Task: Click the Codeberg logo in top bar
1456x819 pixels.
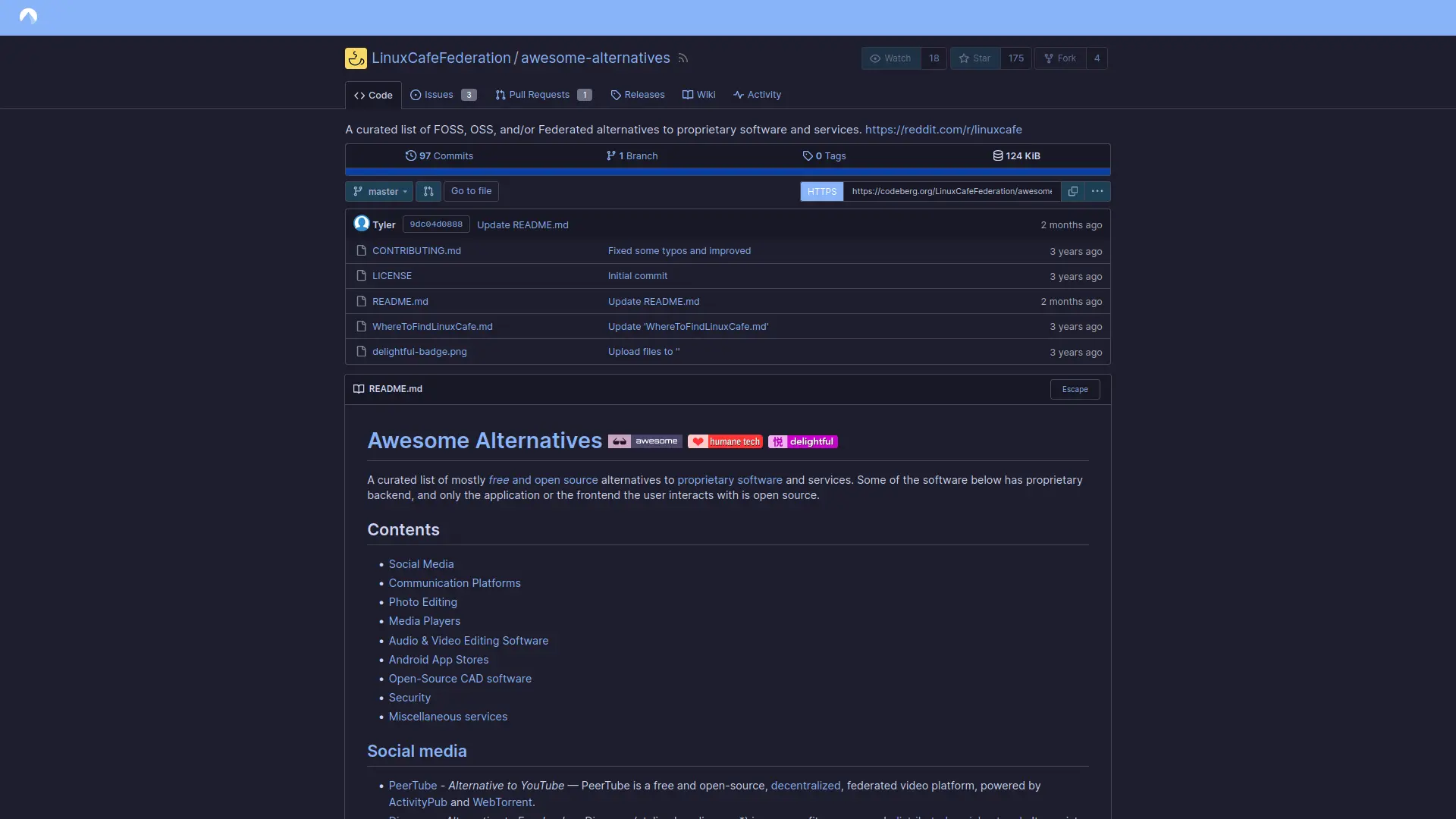Action: click(28, 16)
